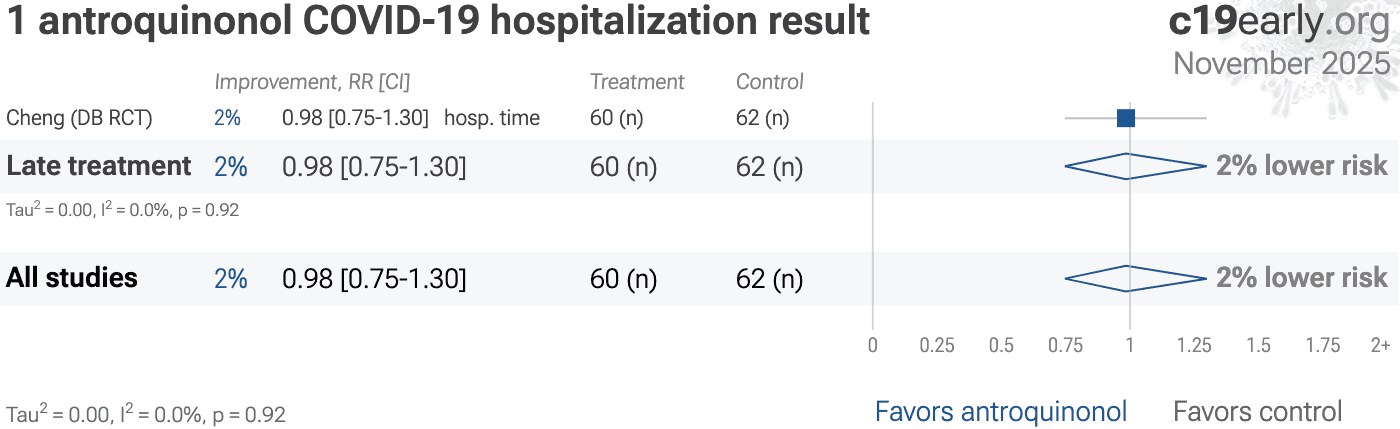The image size is (1400, 429).
Task: Select the Treatment column header
Action: pos(637,82)
